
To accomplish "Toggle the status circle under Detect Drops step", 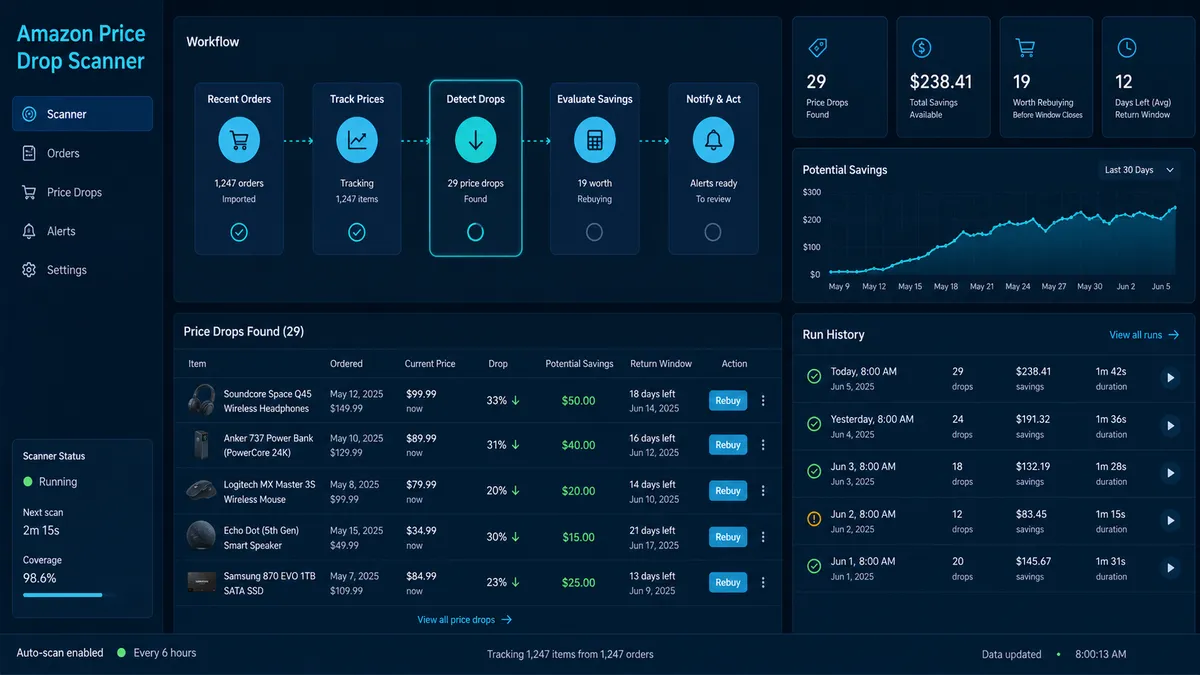I will [475, 232].
